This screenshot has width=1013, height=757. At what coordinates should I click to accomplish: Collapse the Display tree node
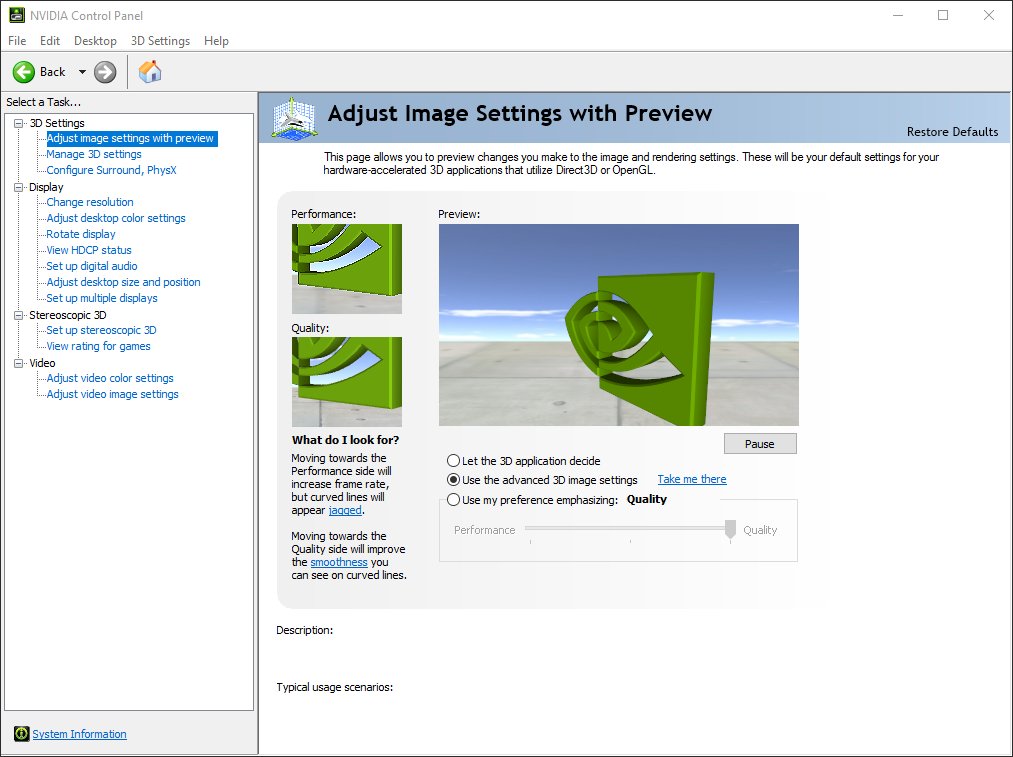(x=19, y=187)
